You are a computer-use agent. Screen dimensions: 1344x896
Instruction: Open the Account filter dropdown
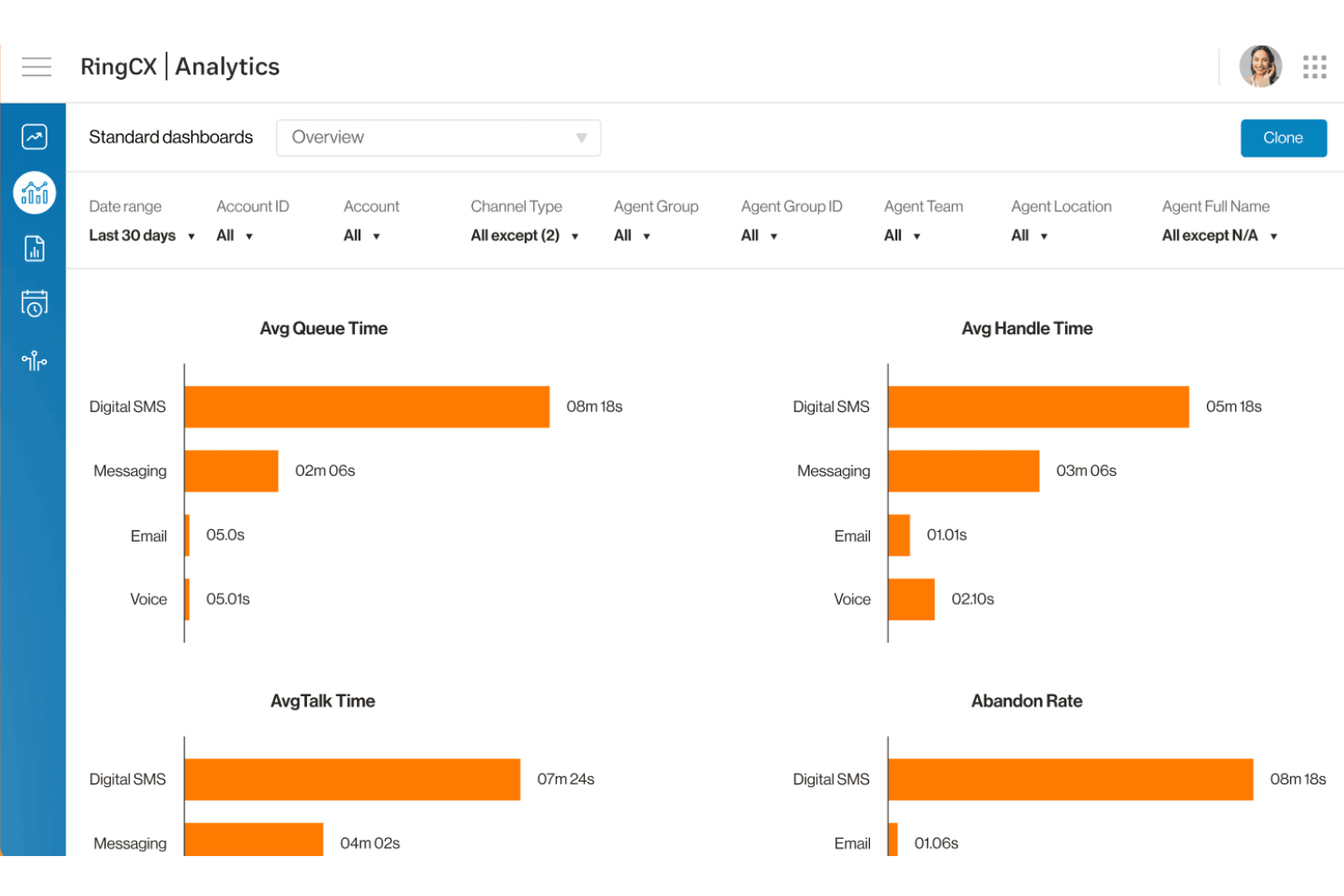(361, 236)
